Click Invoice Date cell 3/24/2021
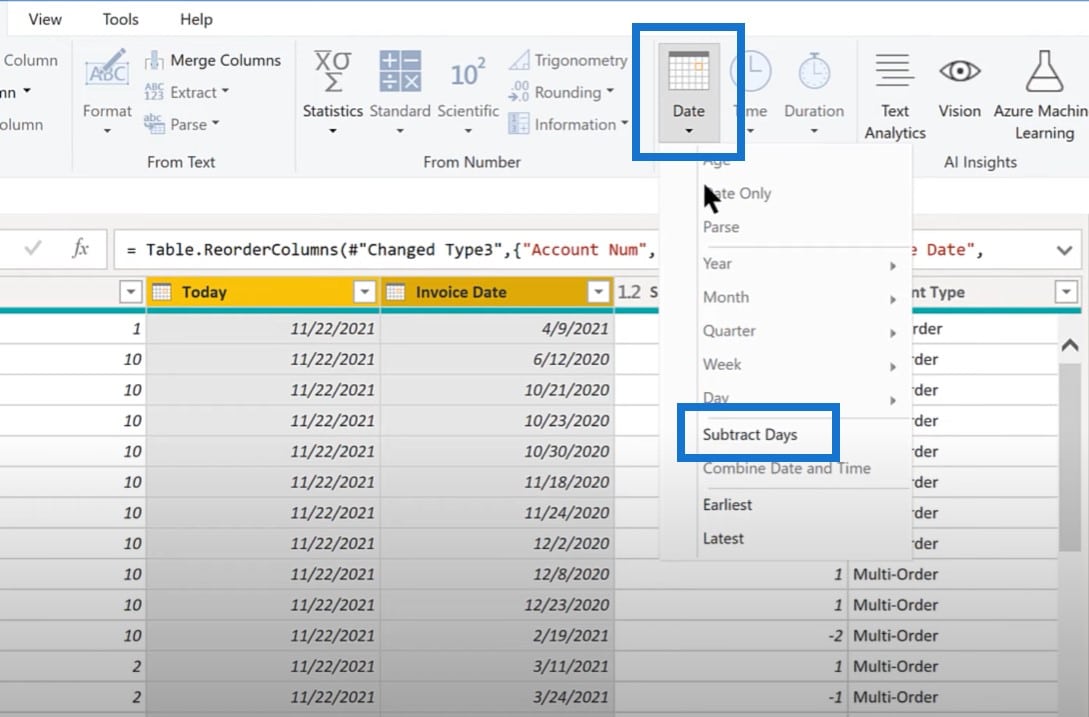 (x=497, y=697)
